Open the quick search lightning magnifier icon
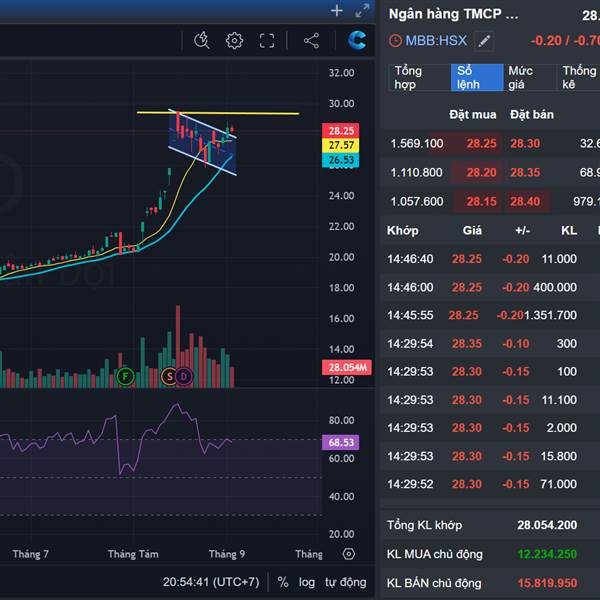Screen dimensions: 600x600 point(202,40)
